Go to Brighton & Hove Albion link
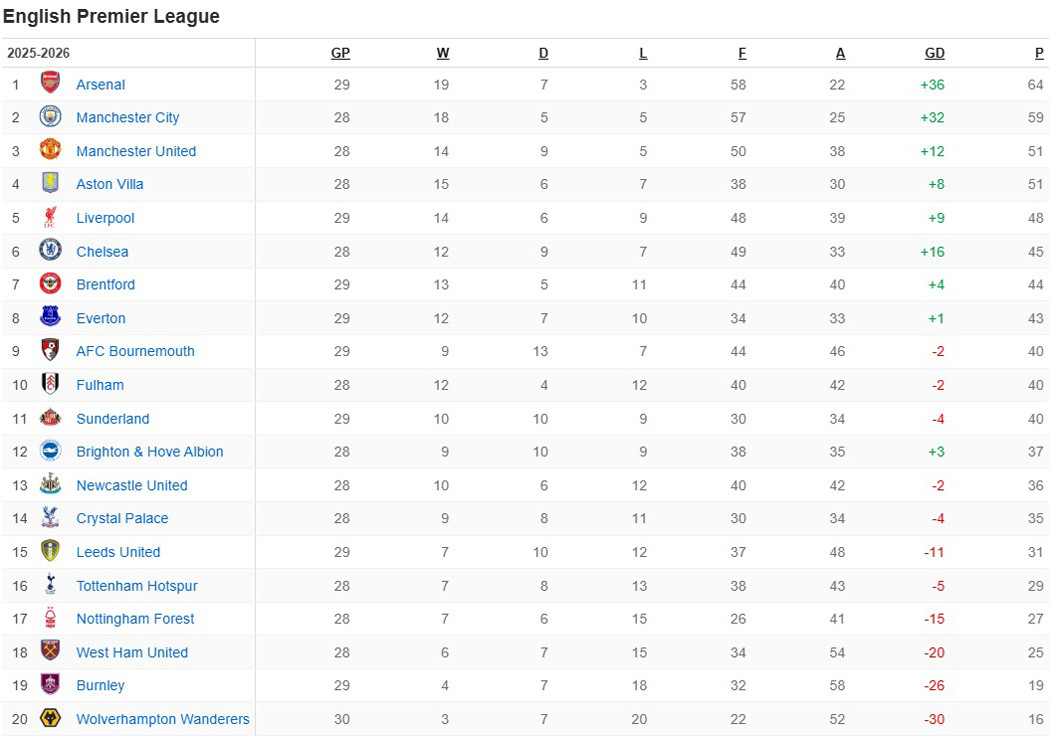 (150, 452)
